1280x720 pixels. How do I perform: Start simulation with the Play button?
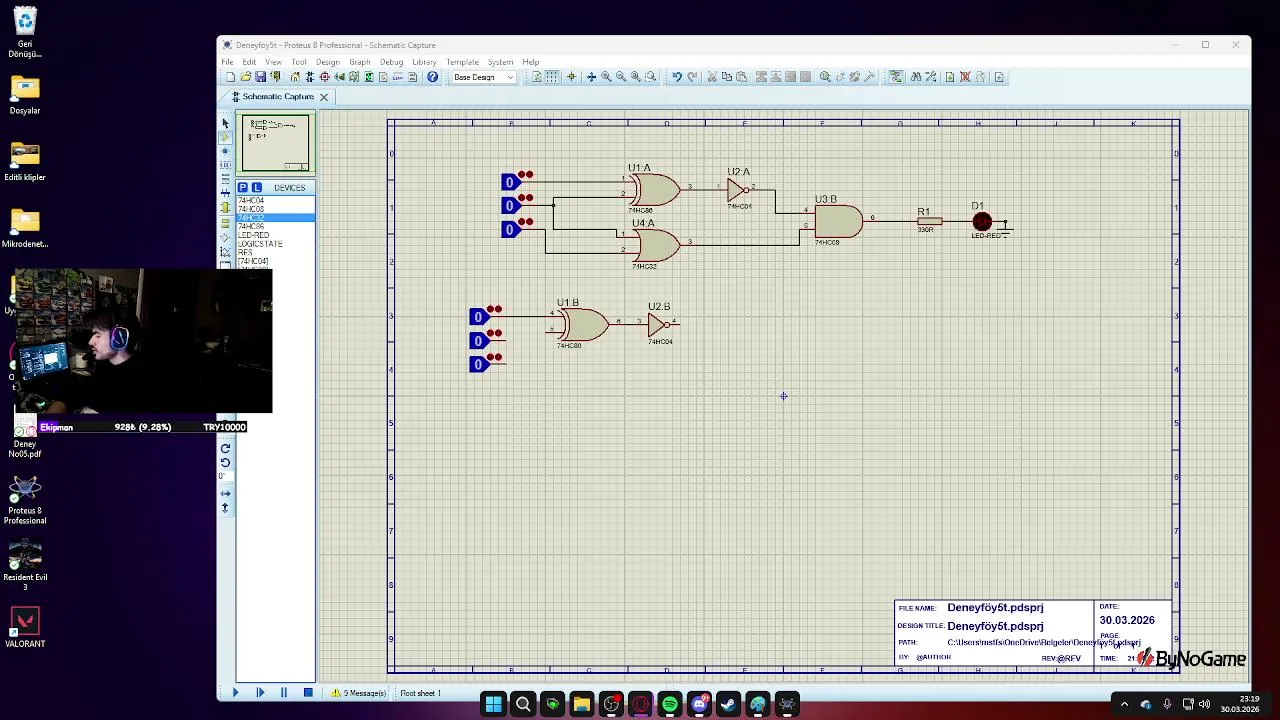pyautogui.click(x=236, y=692)
